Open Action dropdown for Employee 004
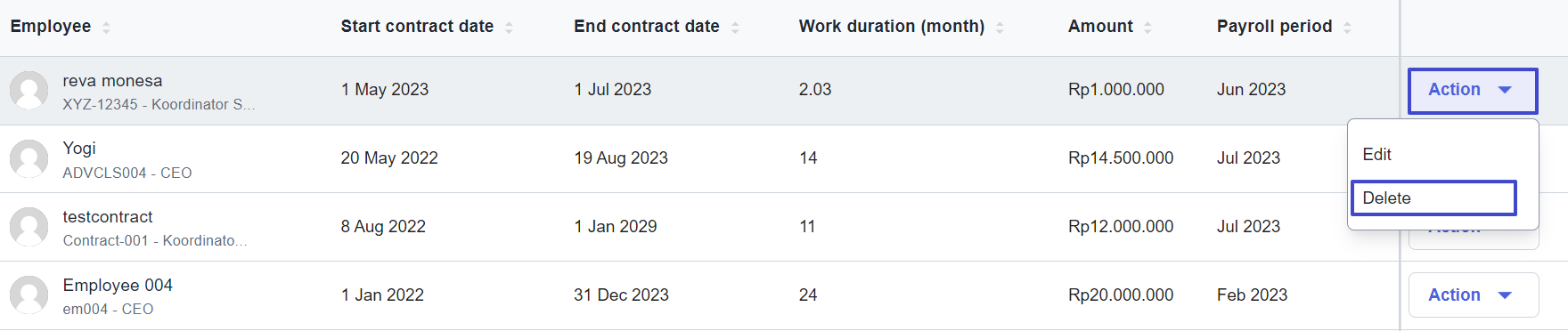1568x331 pixels. pyautogui.click(x=1473, y=295)
